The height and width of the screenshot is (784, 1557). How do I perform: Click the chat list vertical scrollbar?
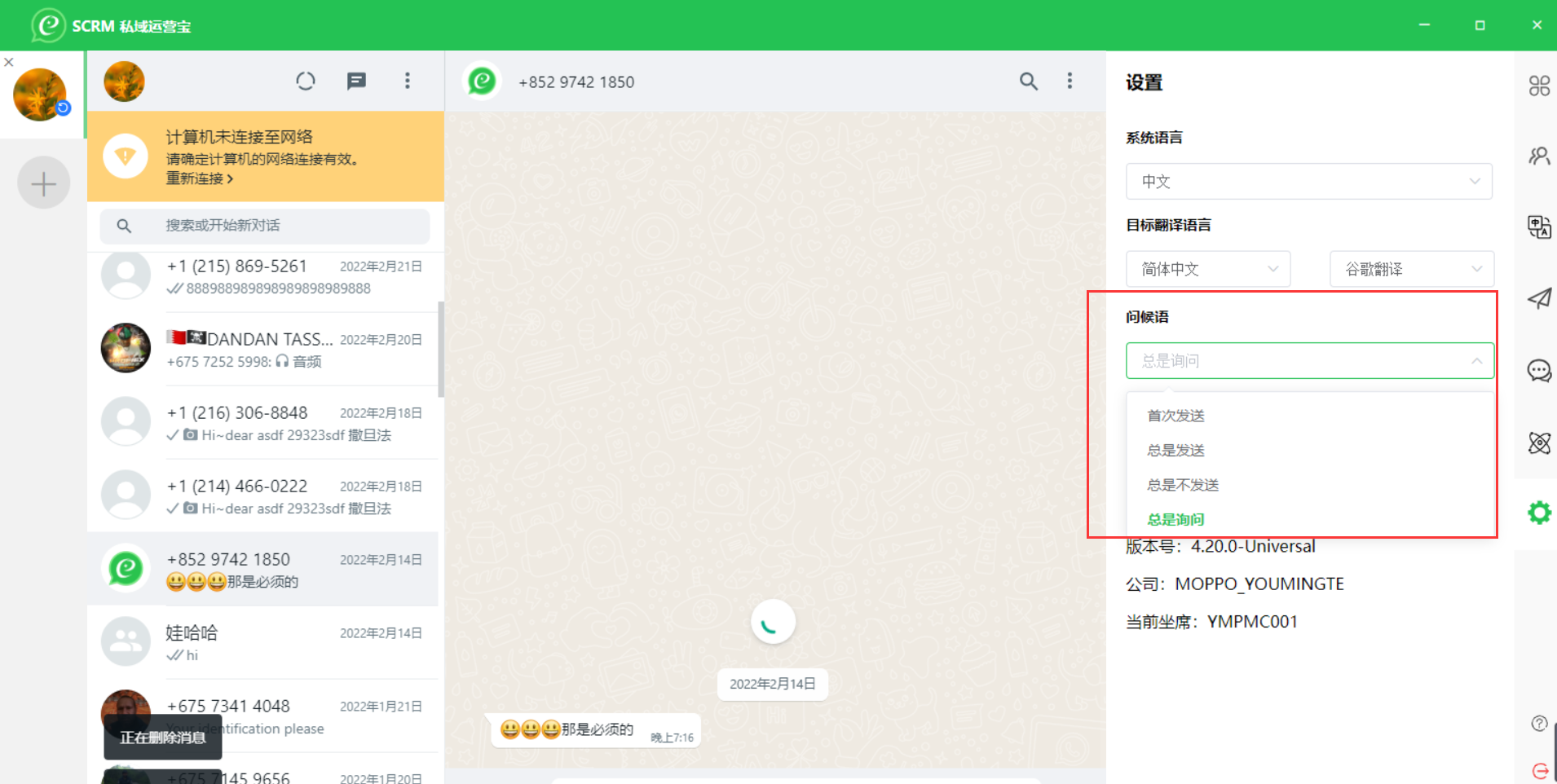(x=441, y=349)
